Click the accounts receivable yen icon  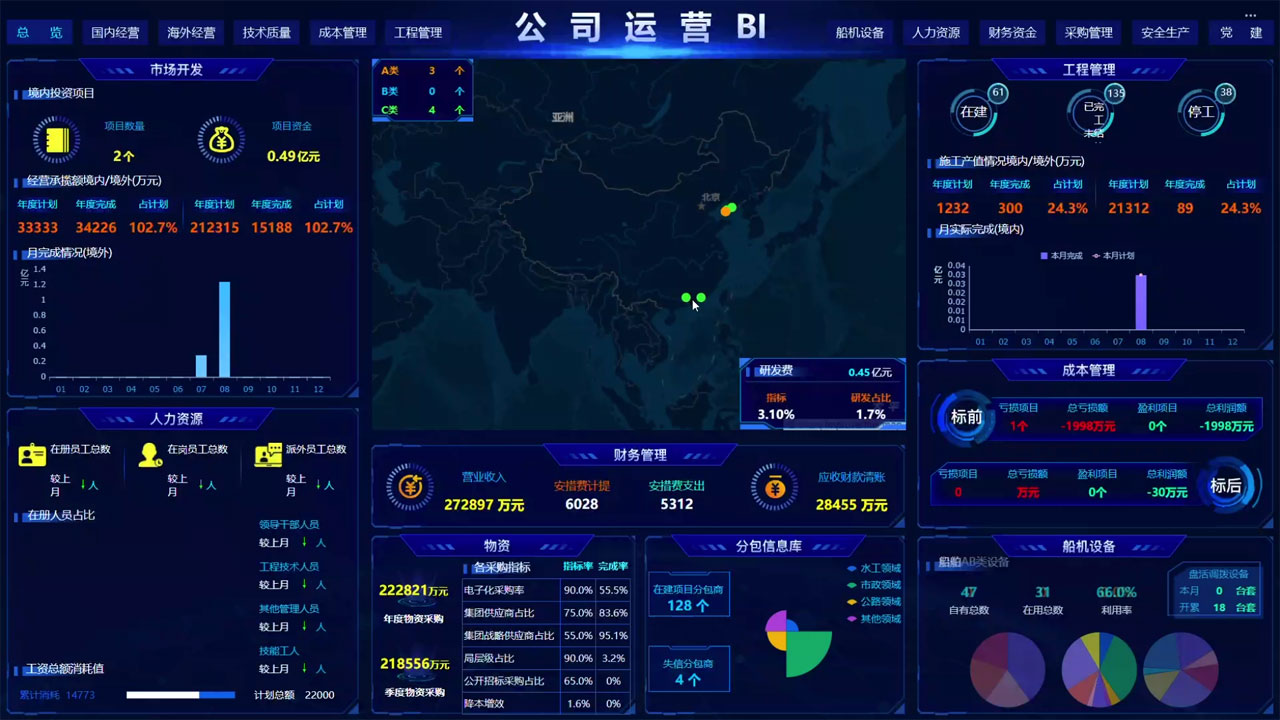point(775,487)
